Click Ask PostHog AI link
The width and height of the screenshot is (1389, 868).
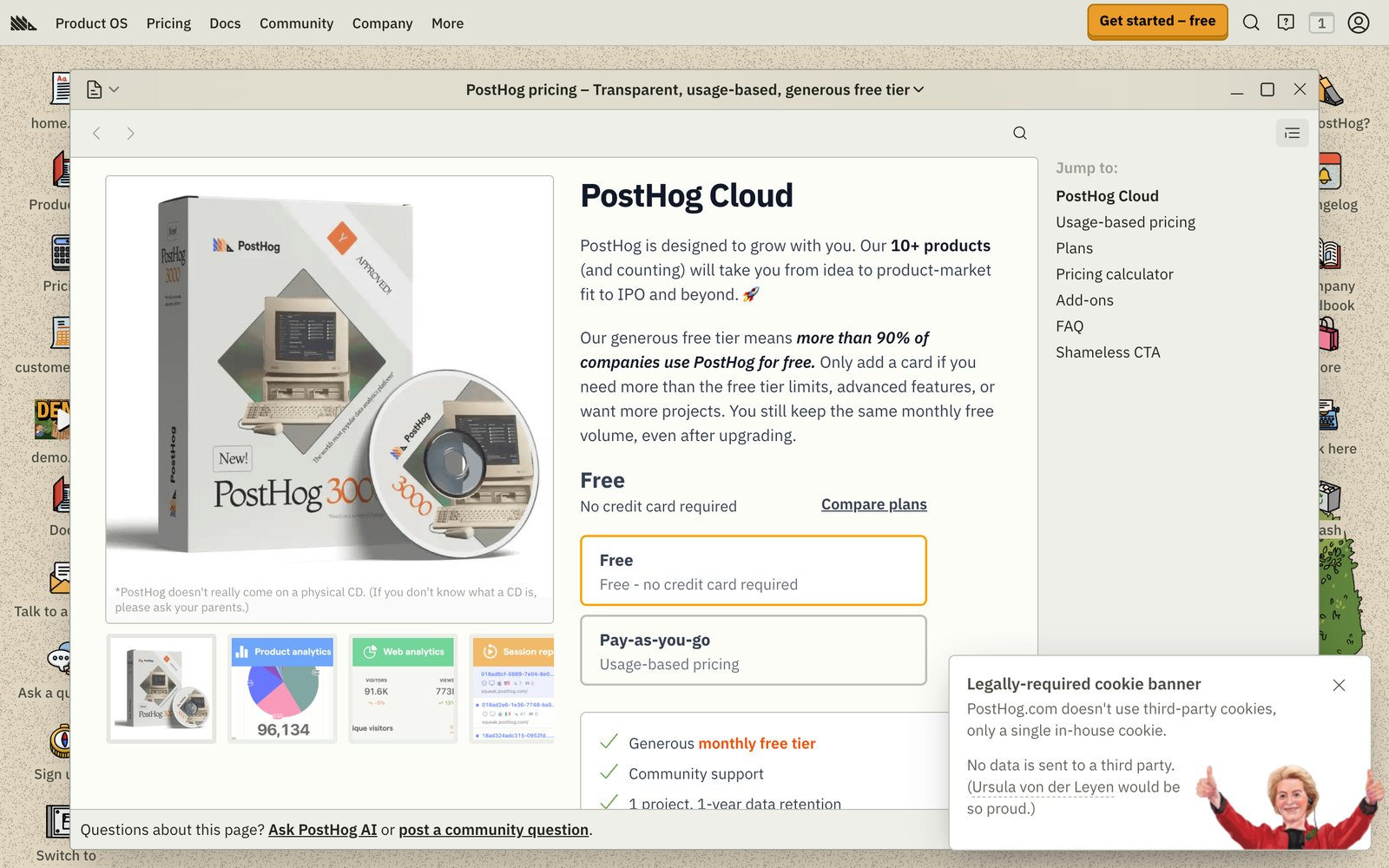point(322,830)
